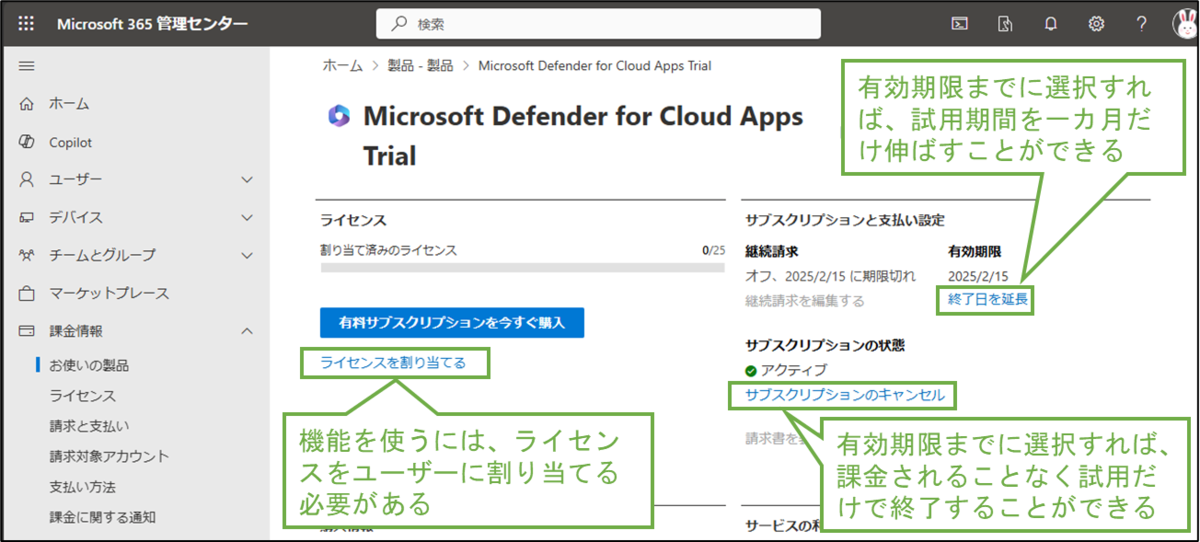
Task: Click サブスクリプションのキャンセル link
Action: [844, 395]
